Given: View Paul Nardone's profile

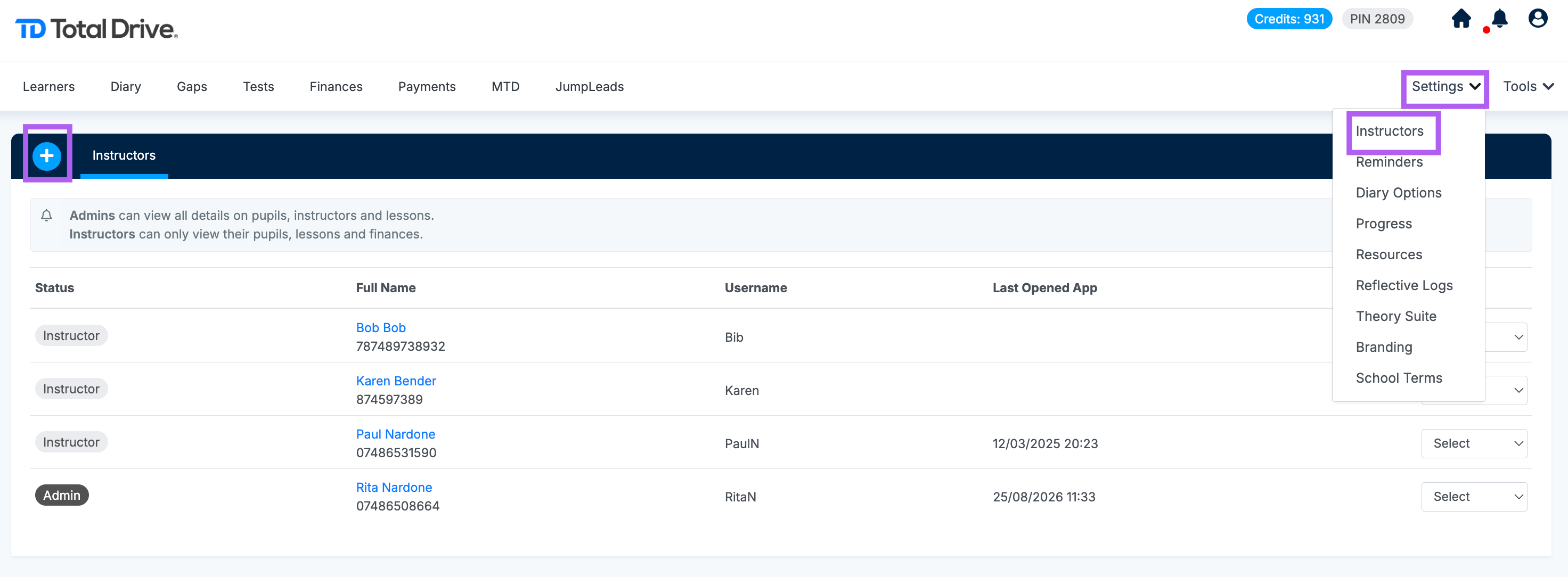Looking at the screenshot, I should pos(396,434).
